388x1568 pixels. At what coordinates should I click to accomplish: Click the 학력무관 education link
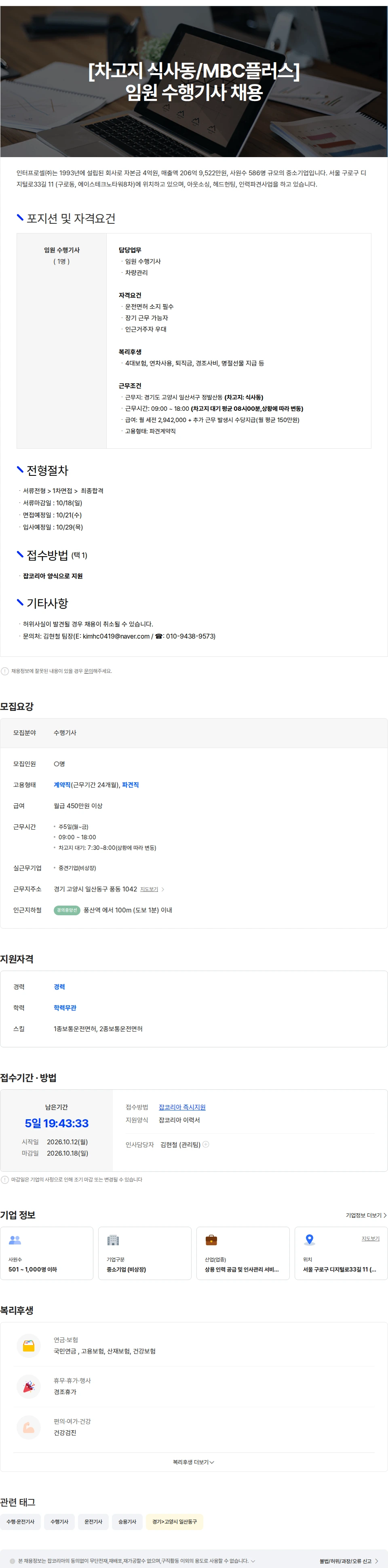pyautogui.click(x=65, y=1008)
